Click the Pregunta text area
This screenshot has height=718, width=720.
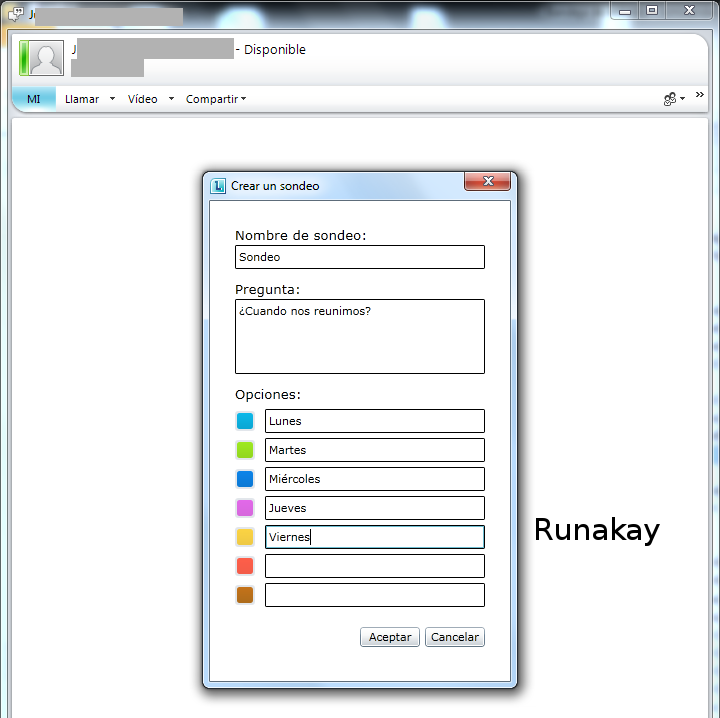pos(360,337)
